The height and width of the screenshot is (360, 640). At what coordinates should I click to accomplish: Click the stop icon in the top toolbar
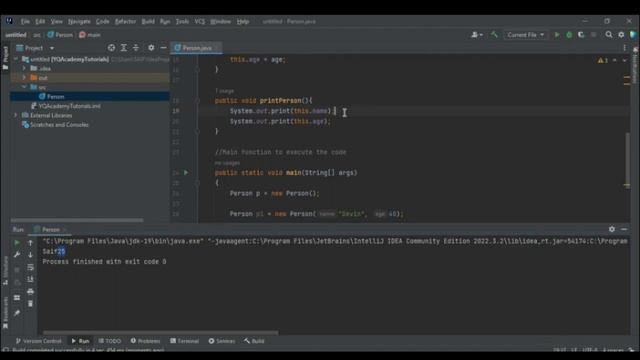point(593,35)
